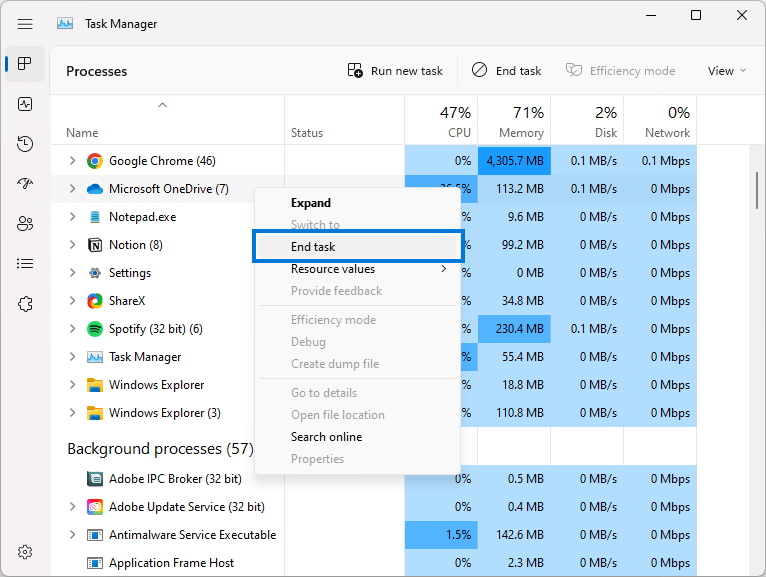Expand the Notepad.exe process group
This screenshot has height=577, width=766.
tap(72, 217)
